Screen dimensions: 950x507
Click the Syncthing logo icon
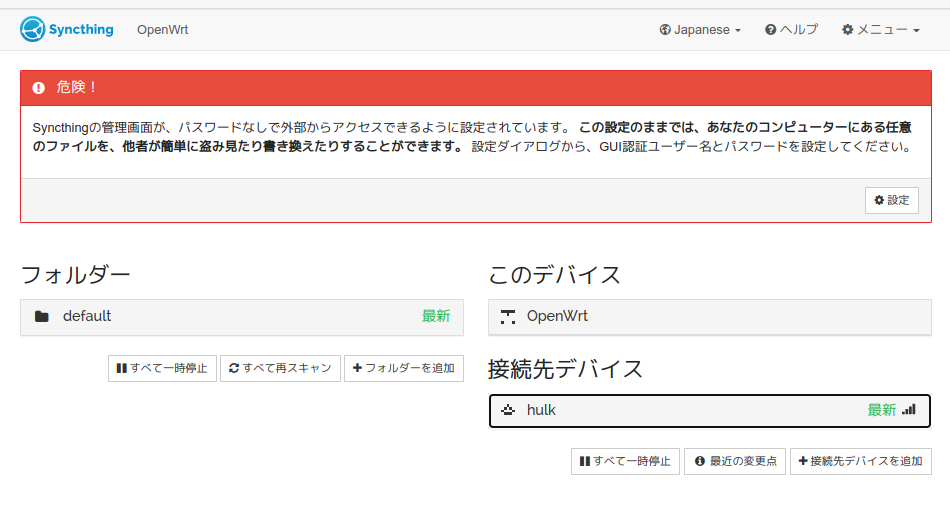32,29
